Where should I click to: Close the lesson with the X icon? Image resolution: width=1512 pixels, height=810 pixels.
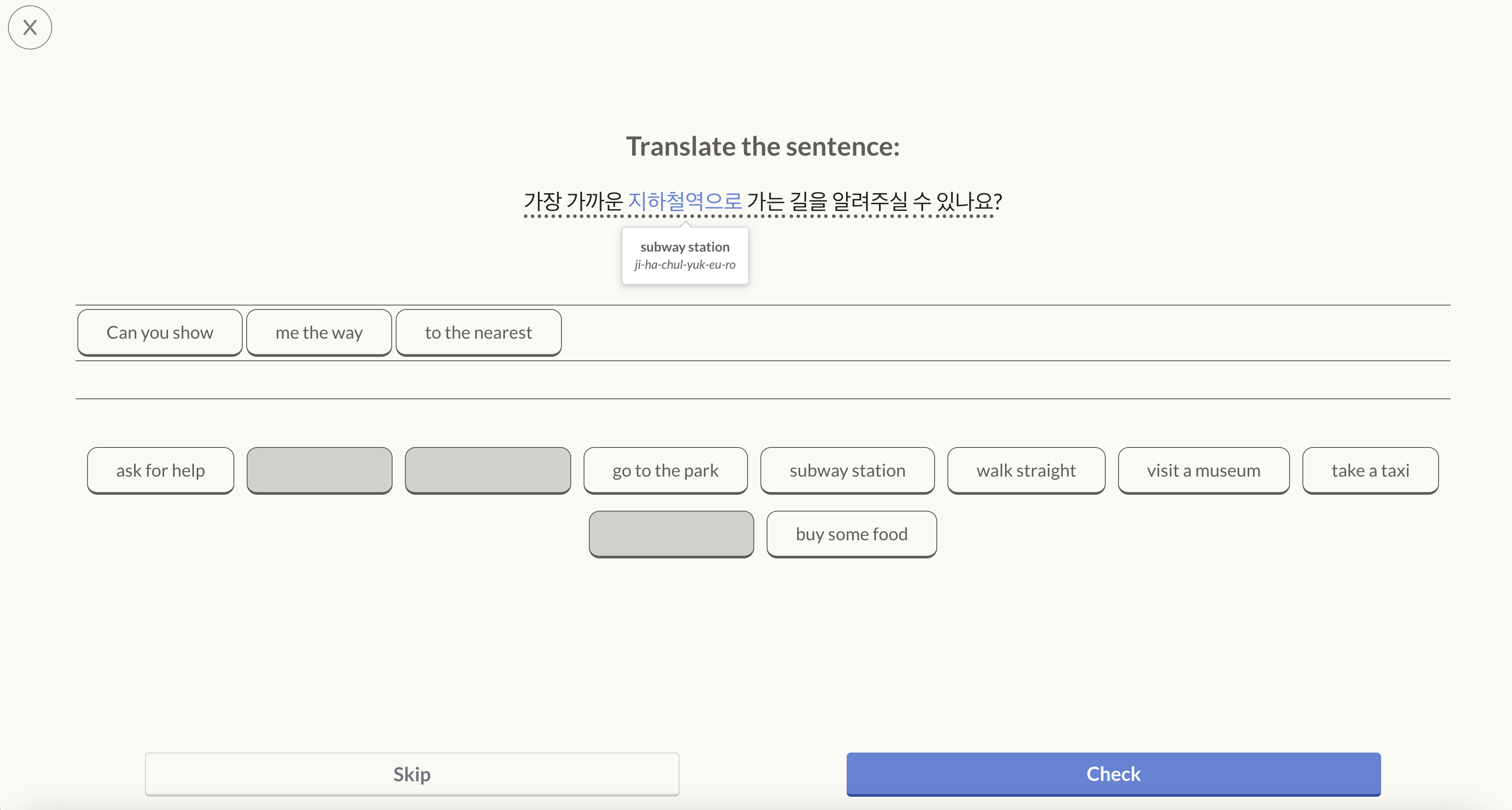click(x=30, y=27)
